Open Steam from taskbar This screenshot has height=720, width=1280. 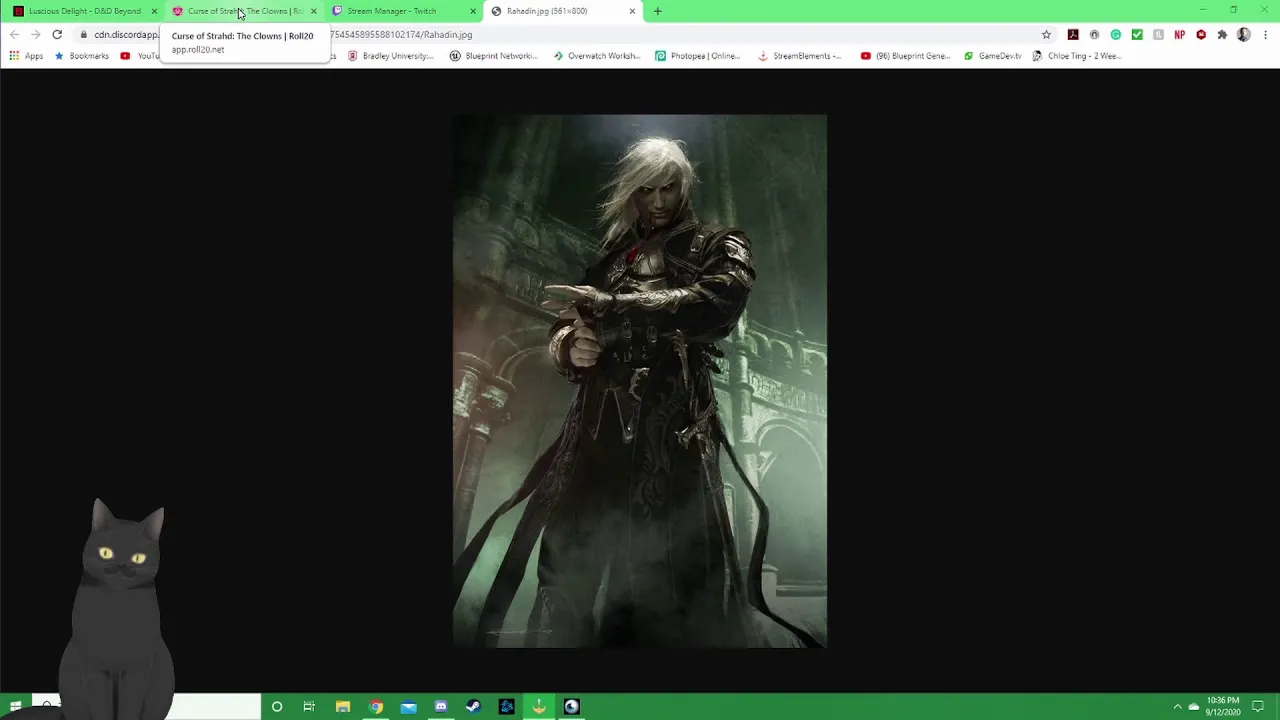click(x=474, y=706)
